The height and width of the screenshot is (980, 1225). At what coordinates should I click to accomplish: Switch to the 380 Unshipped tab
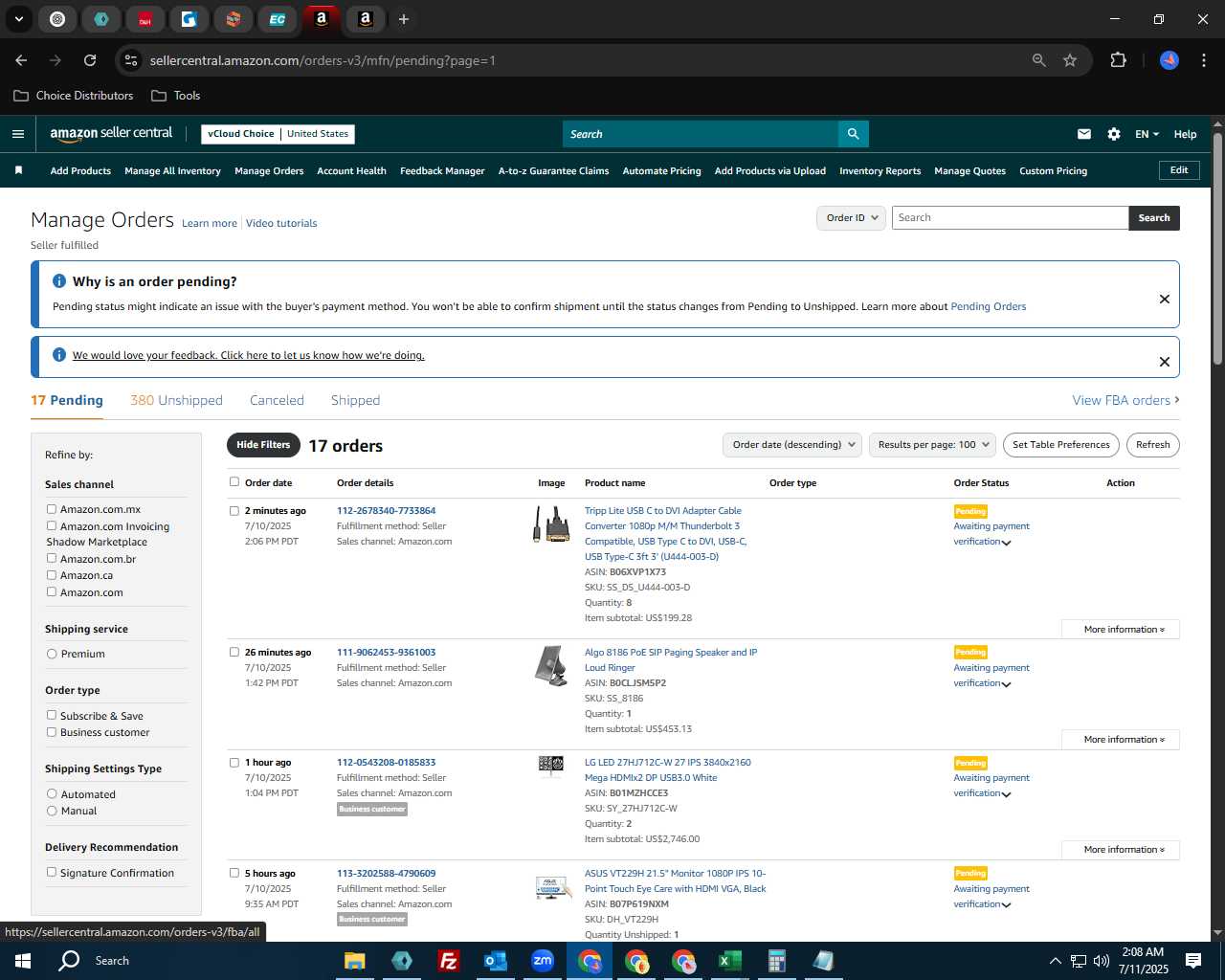coord(176,400)
